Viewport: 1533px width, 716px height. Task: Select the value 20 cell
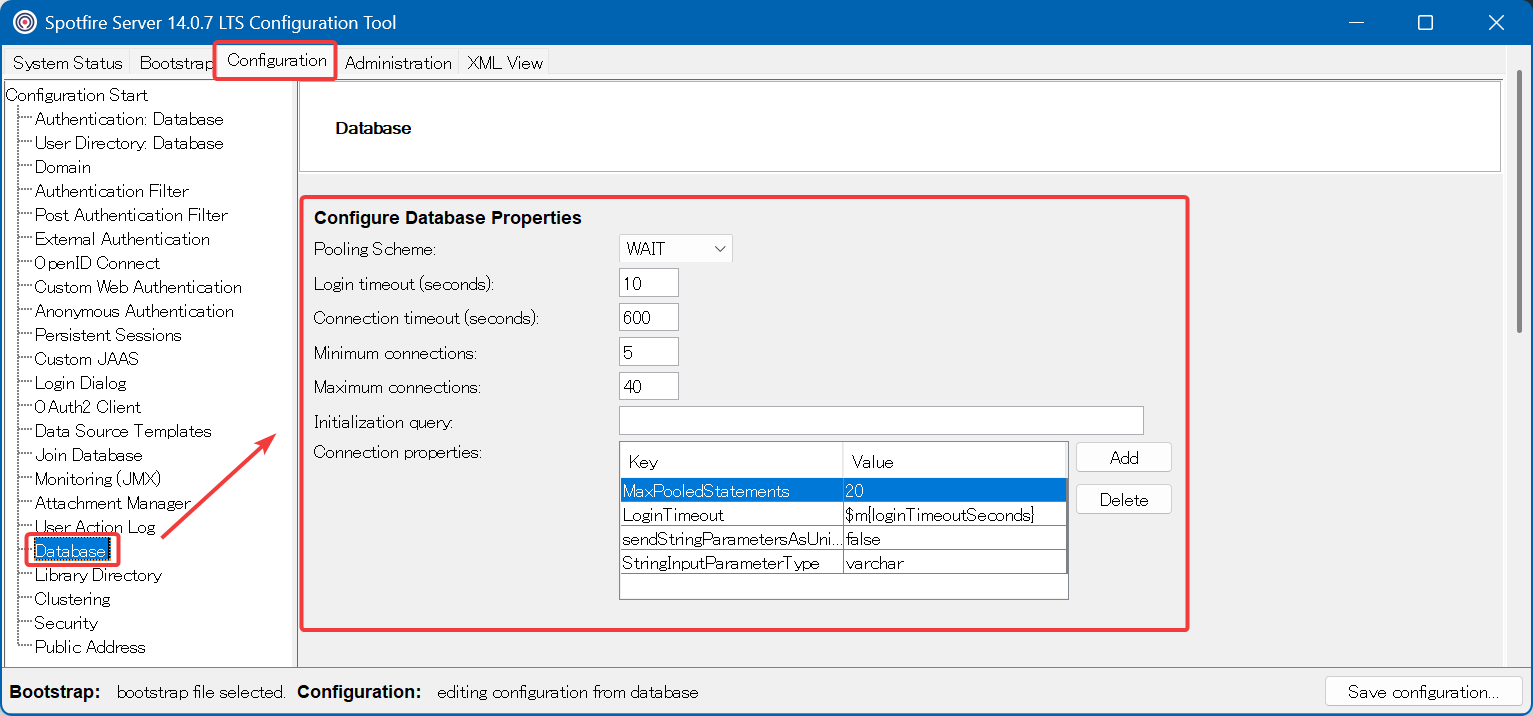[x=955, y=491]
